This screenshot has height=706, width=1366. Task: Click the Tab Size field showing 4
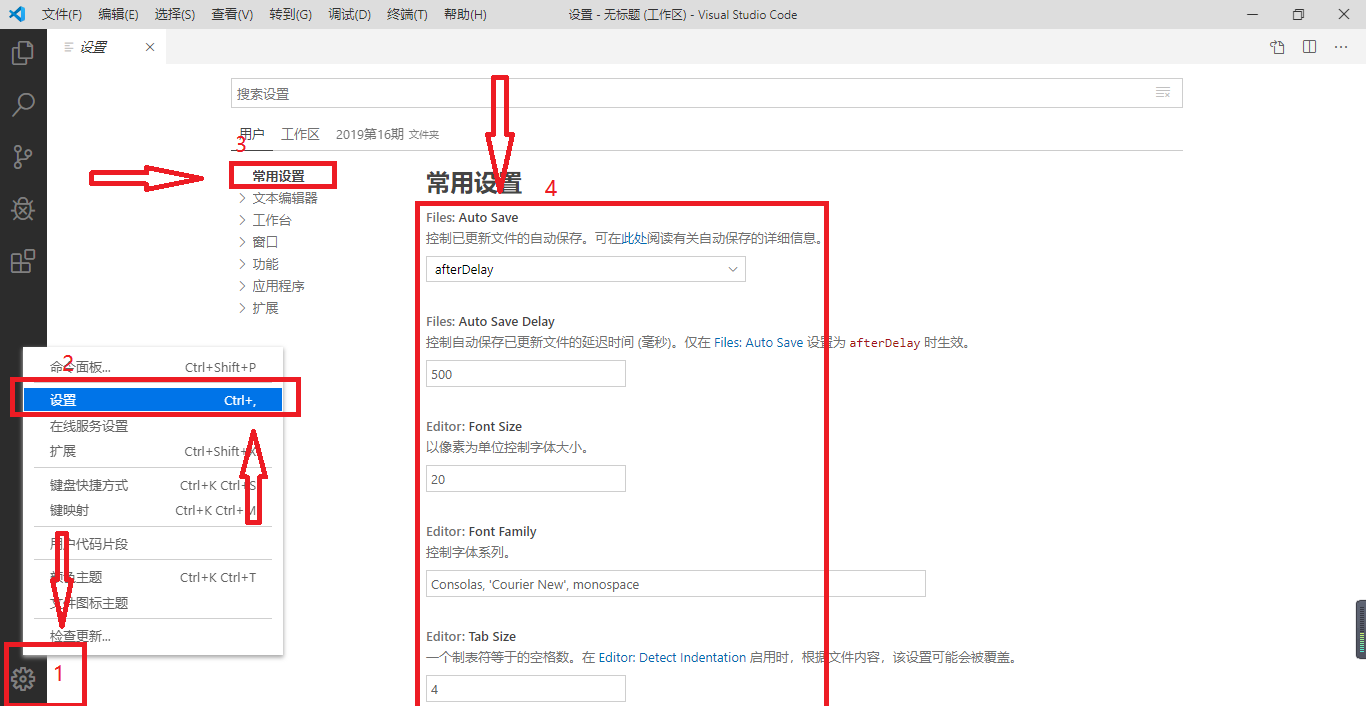pos(526,689)
